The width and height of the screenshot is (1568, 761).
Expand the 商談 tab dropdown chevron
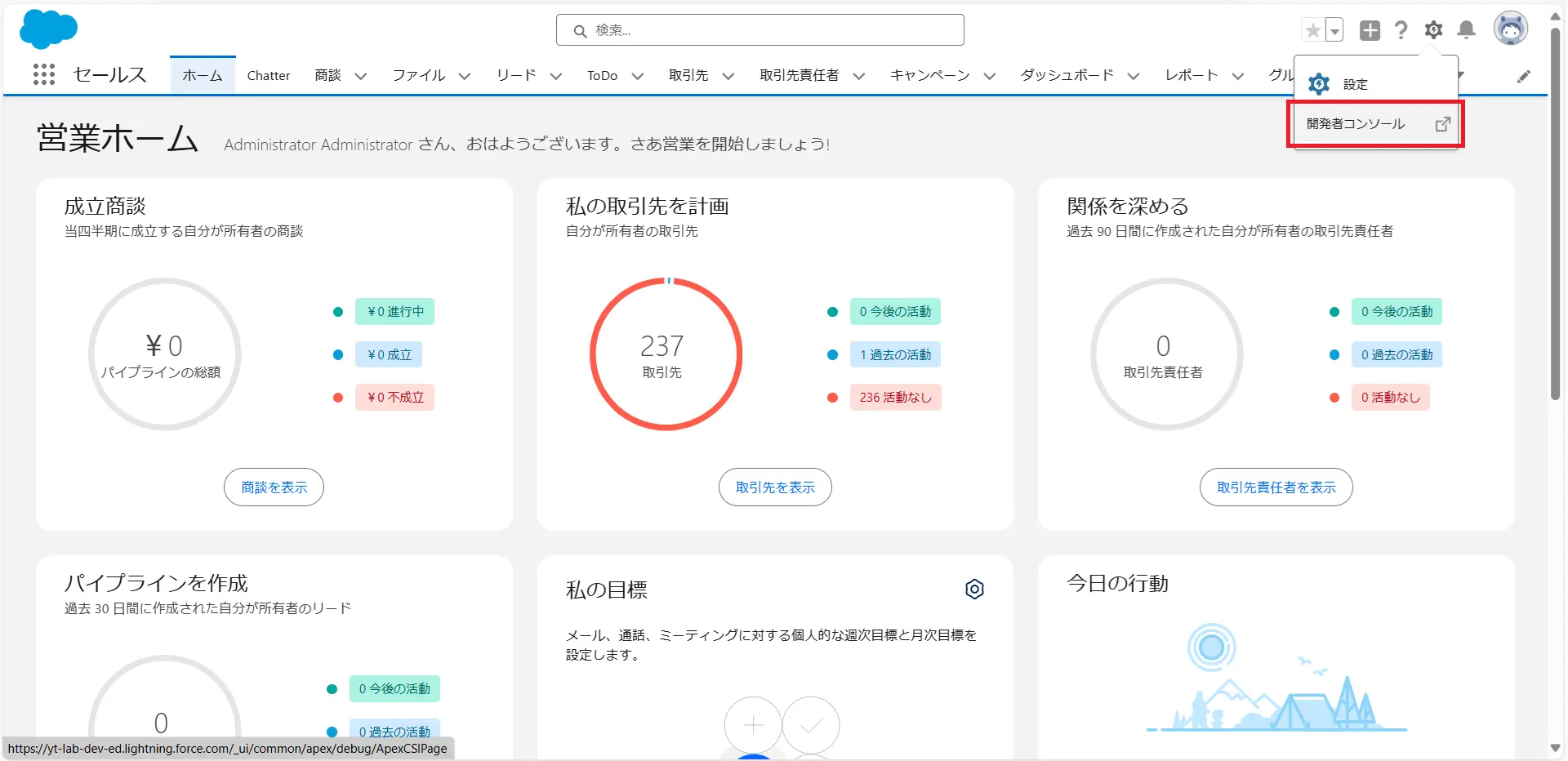[x=360, y=76]
